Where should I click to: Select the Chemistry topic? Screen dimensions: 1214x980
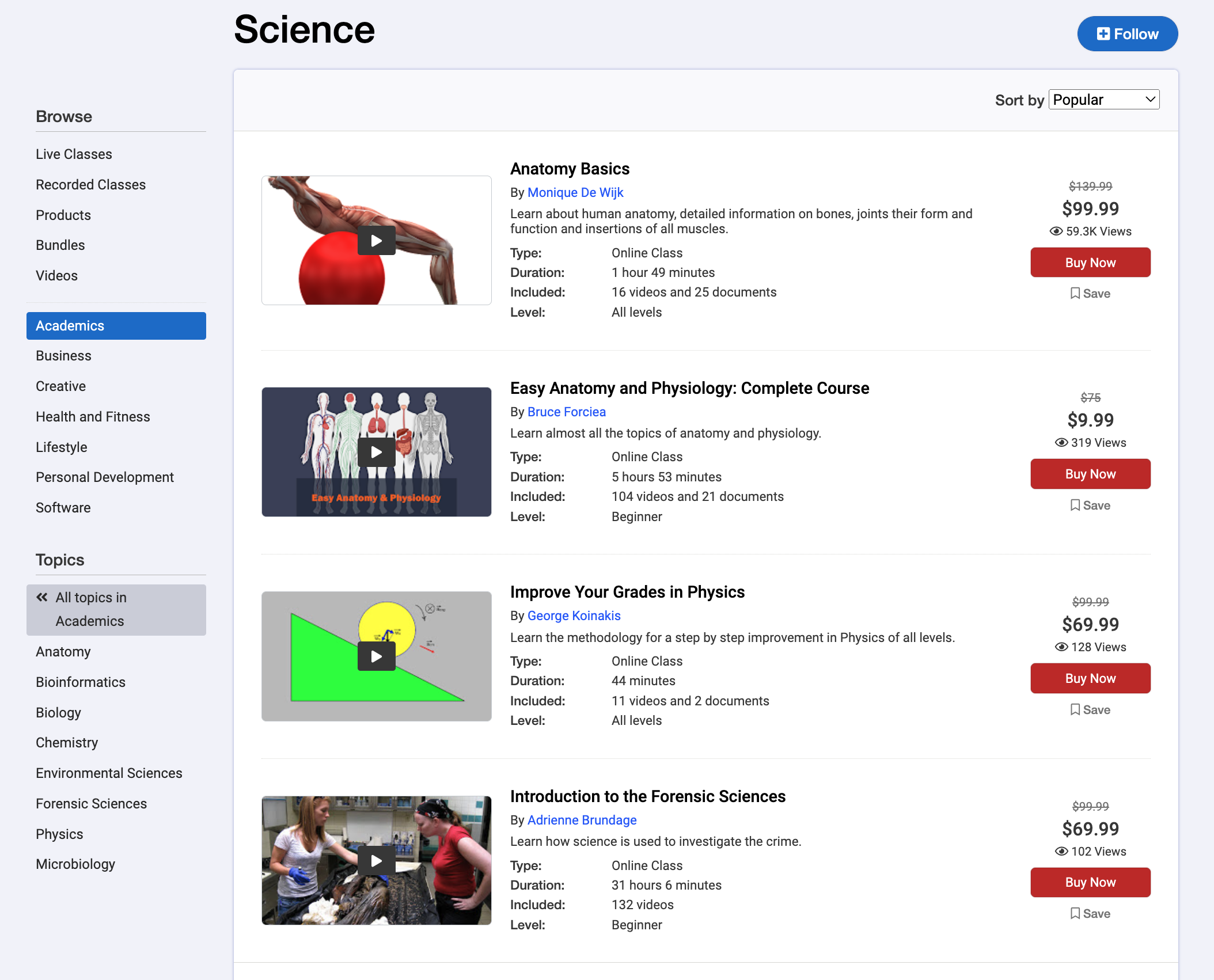[x=67, y=742]
